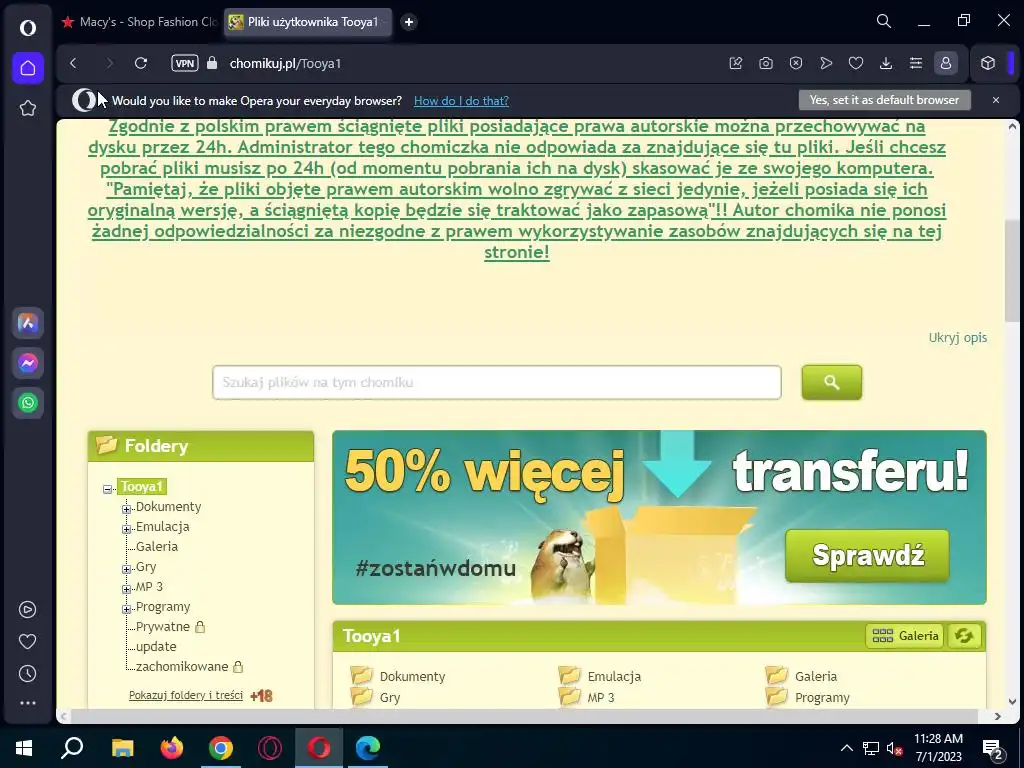Viewport: 1024px width, 768px height.
Task: Open the Programy folder in file list
Action: (x=822, y=697)
